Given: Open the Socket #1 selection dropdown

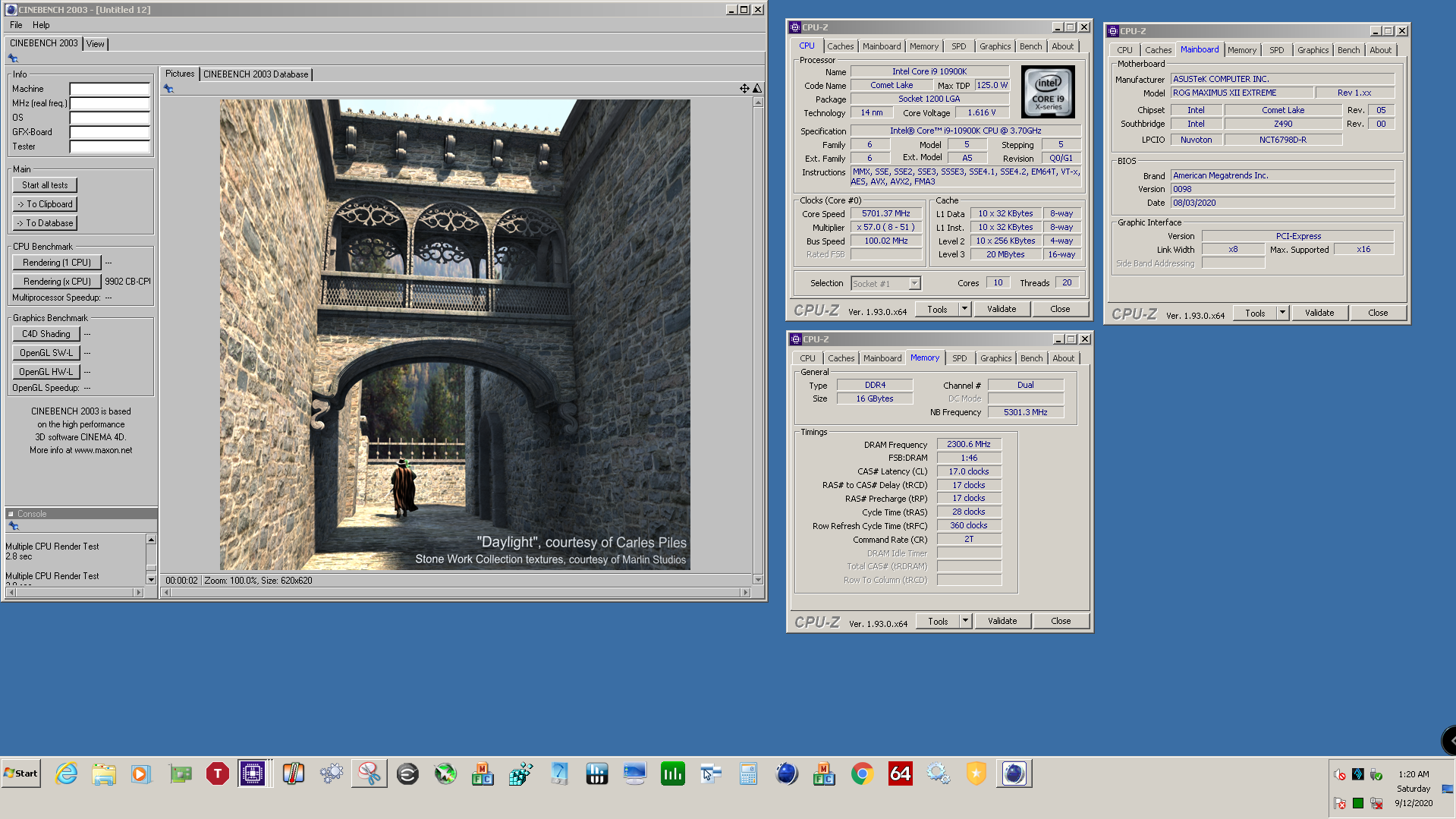Looking at the screenshot, I should 914,283.
